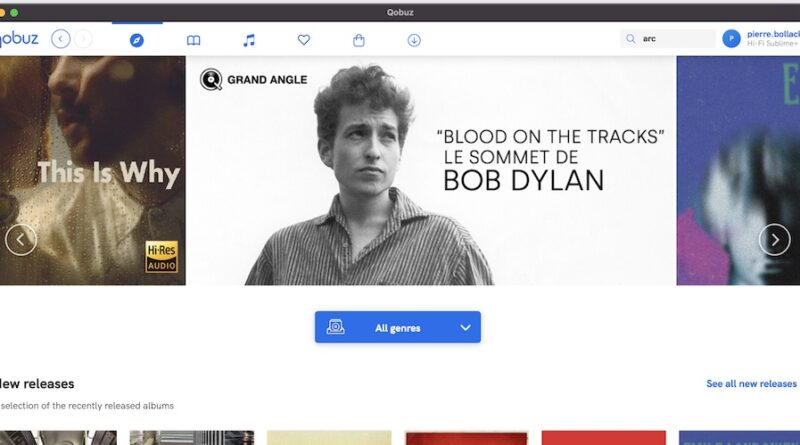Open the Downloads arrow icon
This screenshot has width=800, height=445.
click(414, 40)
